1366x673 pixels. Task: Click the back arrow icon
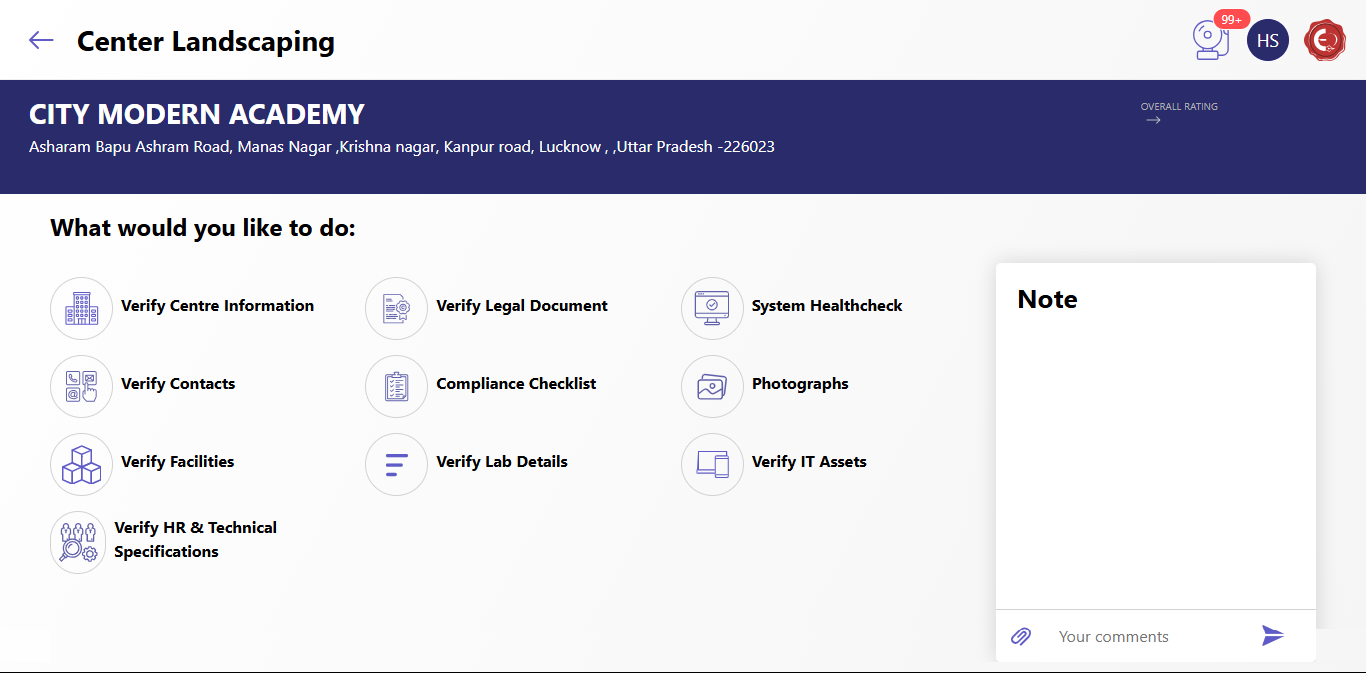click(x=41, y=40)
